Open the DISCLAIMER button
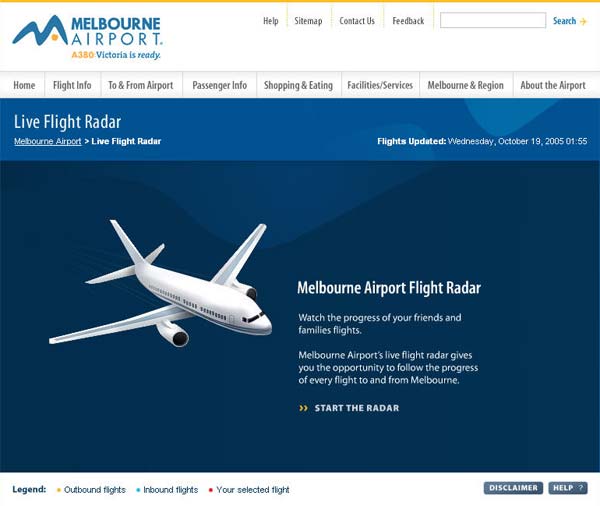 pos(513,488)
